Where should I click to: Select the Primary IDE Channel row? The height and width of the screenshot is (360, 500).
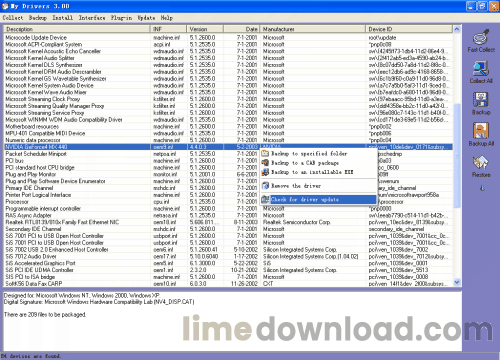click(228, 188)
